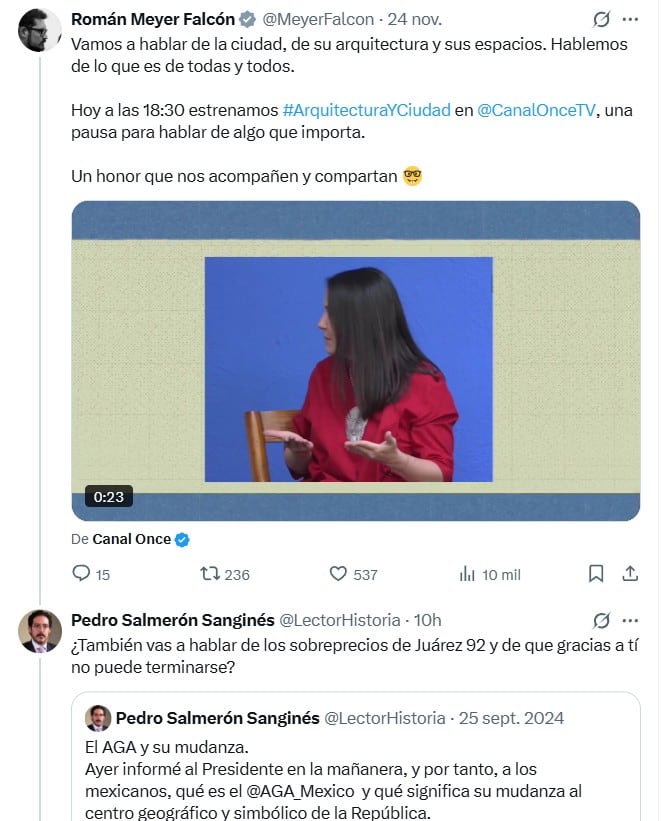Open the views analytics bar chart icon
The height and width of the screenshot is (821, 663).
pos(467,574)
